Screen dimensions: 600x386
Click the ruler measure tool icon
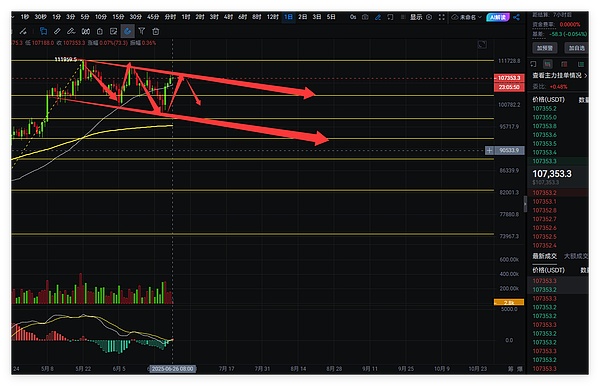click(x=57, y=31)
